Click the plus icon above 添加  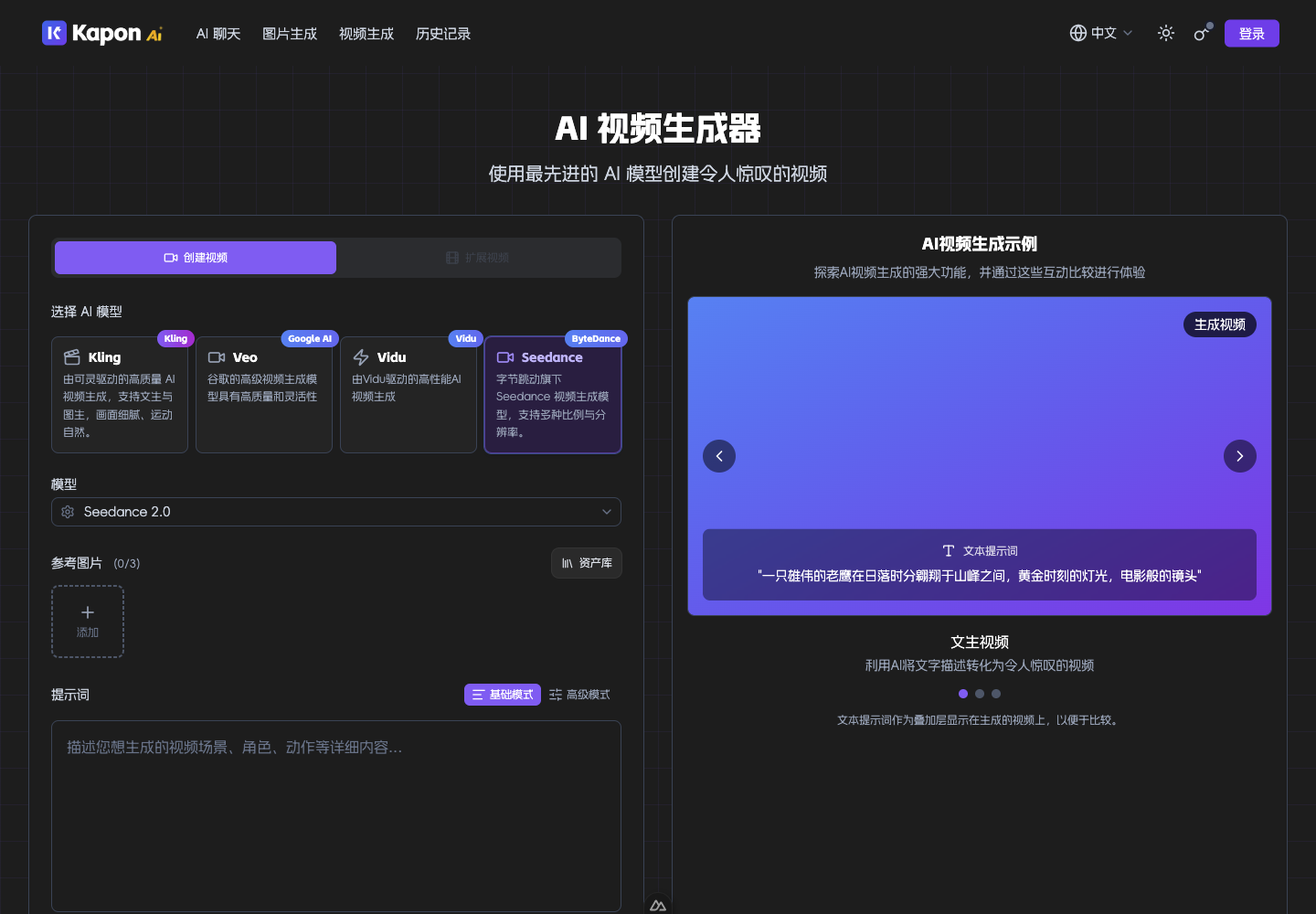pyautogui.click(x=88, y=612)
